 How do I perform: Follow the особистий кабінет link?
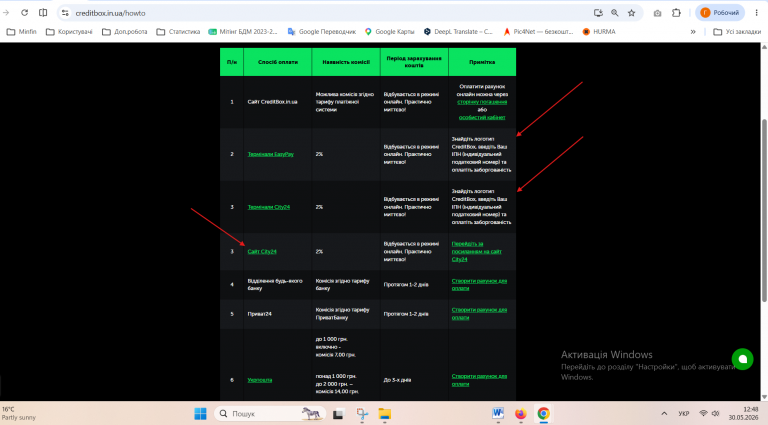[482, 118]
